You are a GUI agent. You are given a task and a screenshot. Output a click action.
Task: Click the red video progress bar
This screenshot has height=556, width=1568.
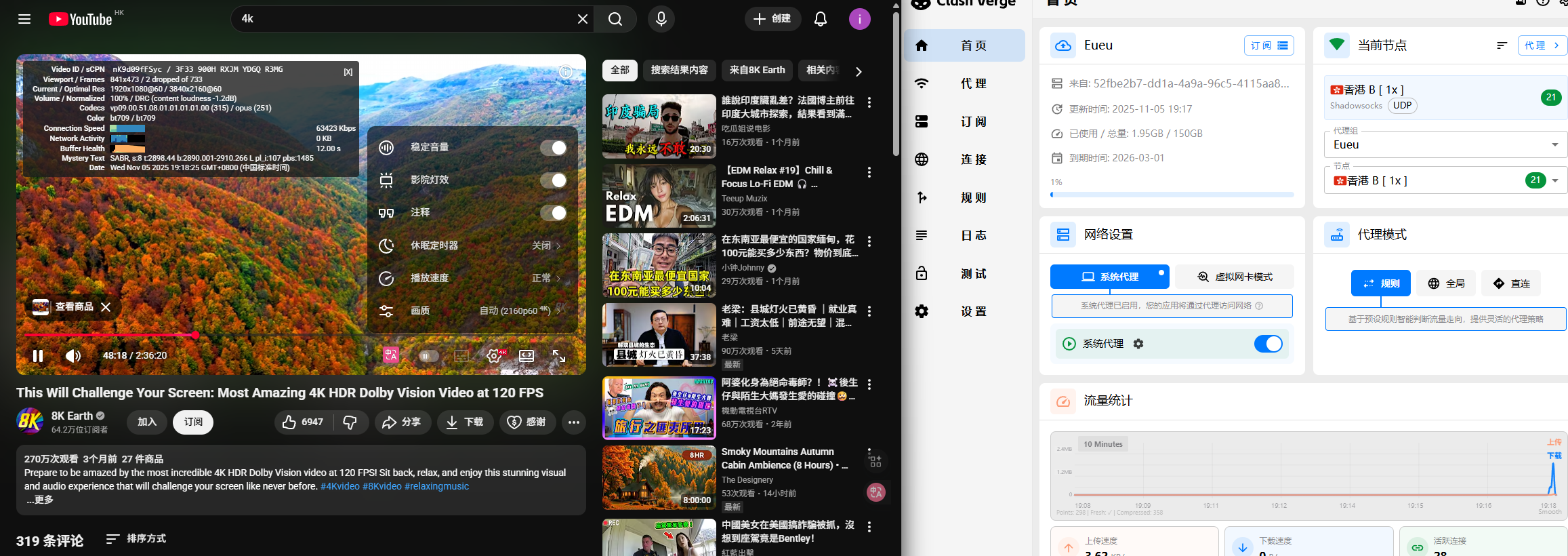(x=108, y=335)
